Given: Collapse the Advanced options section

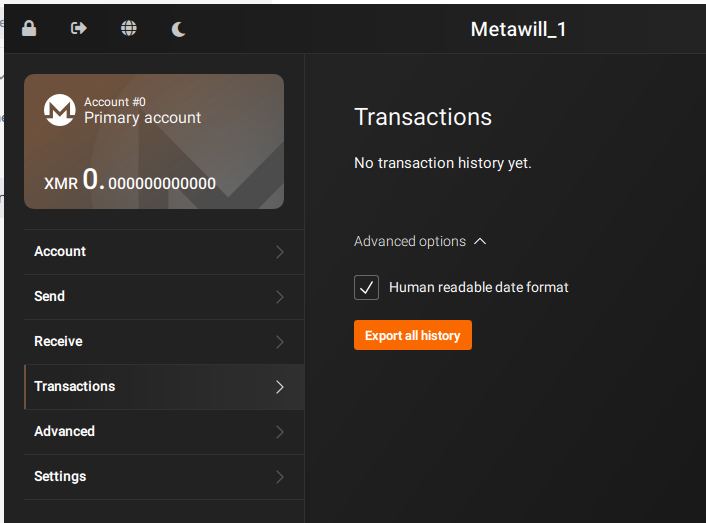Looking at the screenshot, I should point(420,241).
